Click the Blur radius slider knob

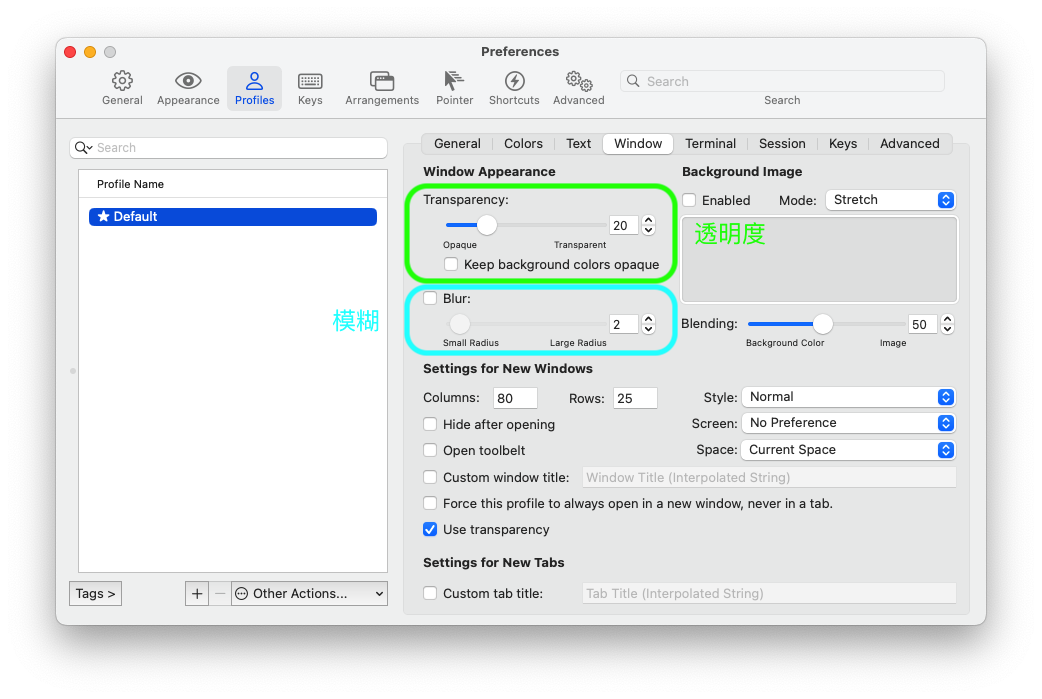(x=459, y=324)
